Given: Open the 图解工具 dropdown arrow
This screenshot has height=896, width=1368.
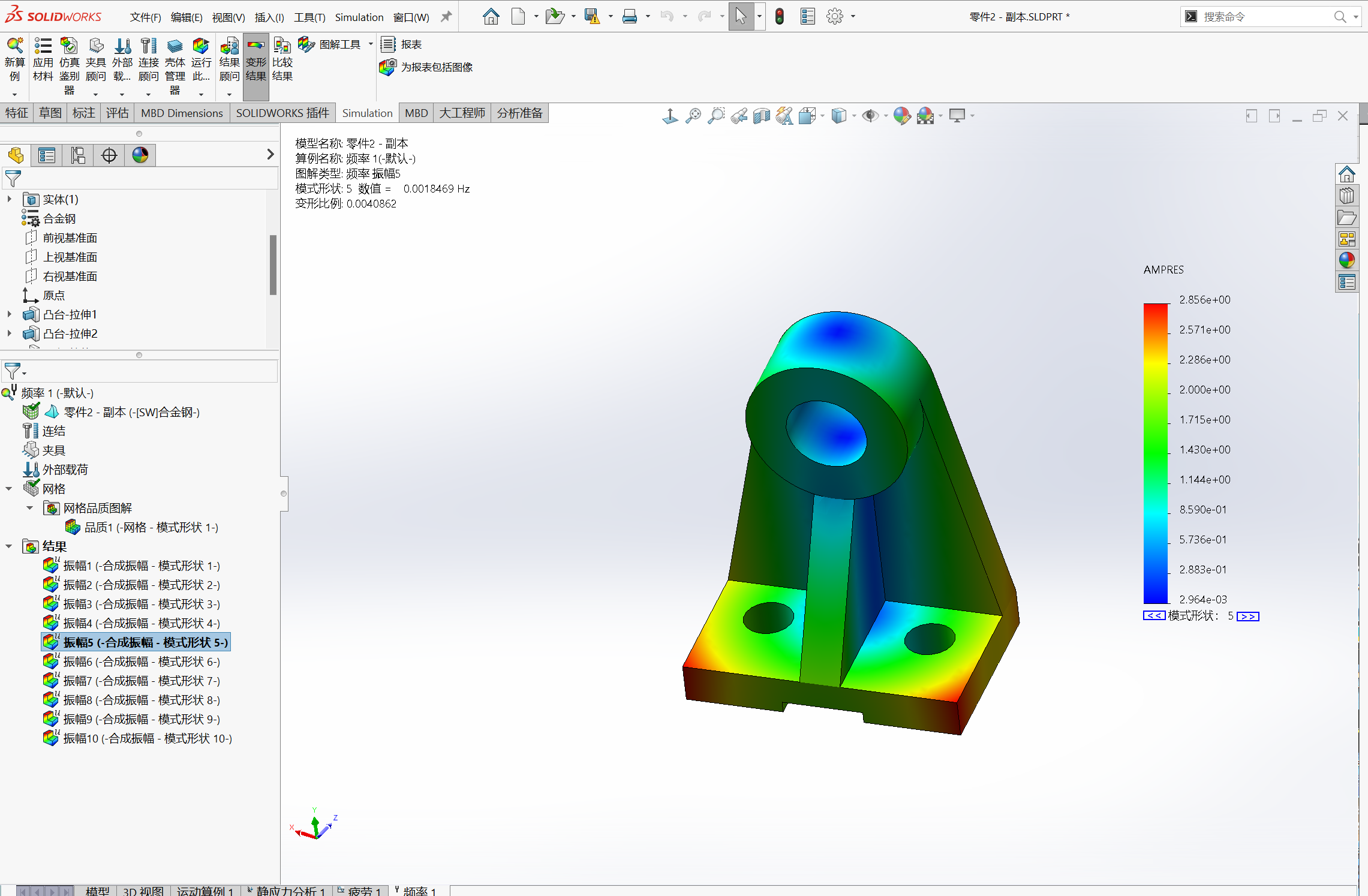Looking at the screenshot, I should tap(371, 44).
